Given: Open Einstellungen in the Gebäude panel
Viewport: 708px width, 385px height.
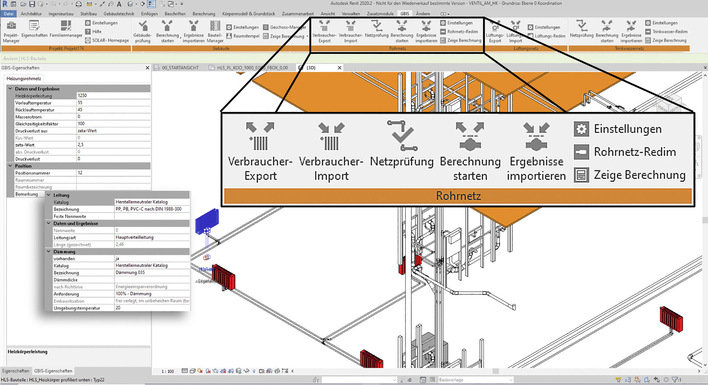Looking at the screenshot, I should (242, 28).
